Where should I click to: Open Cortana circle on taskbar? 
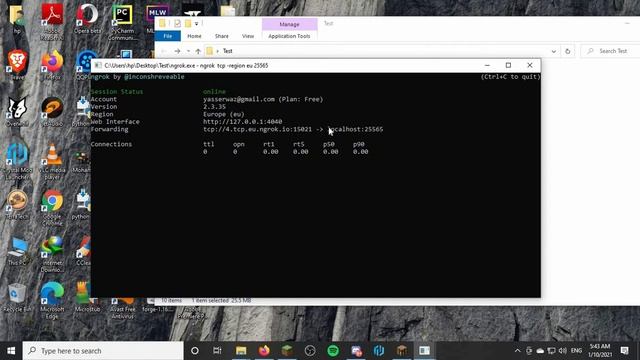tap(195, 351)
